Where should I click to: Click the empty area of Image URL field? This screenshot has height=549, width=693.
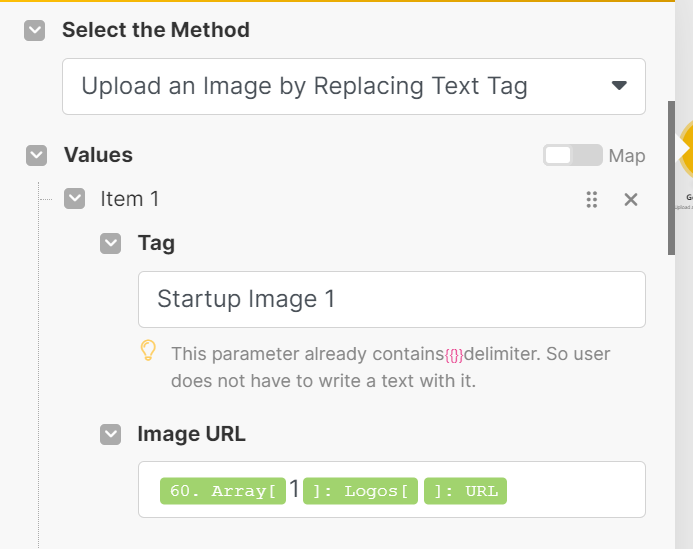pos(575,490)
